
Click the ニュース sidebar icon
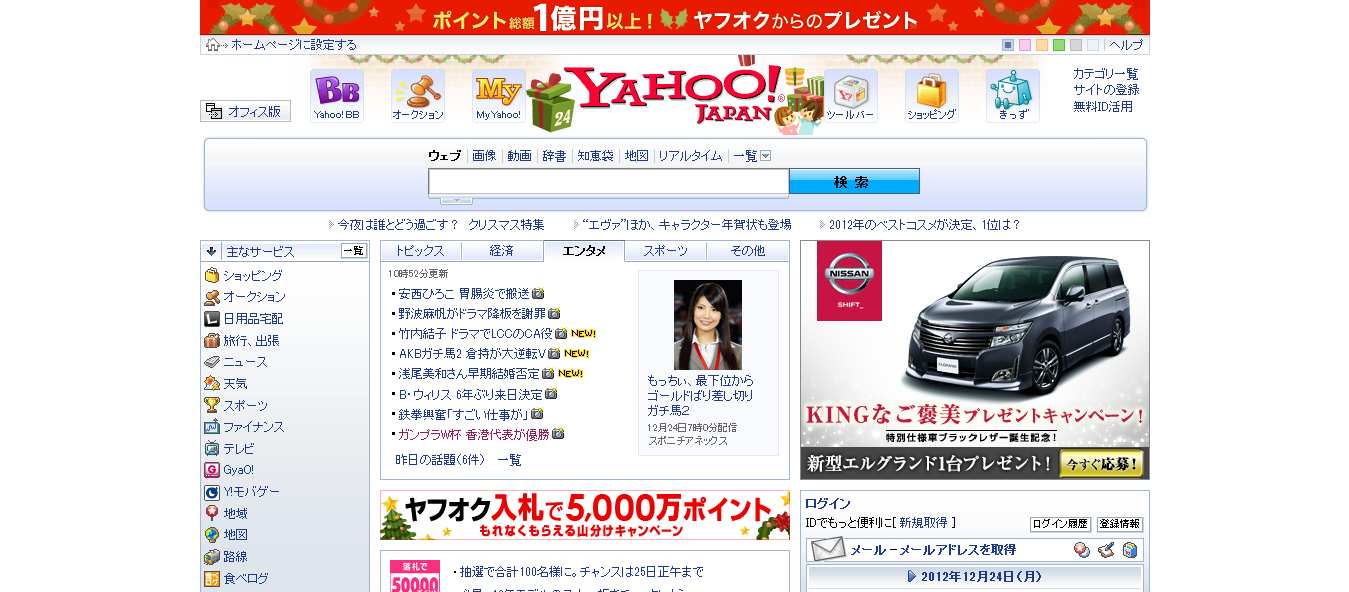[x=212, y=362]
